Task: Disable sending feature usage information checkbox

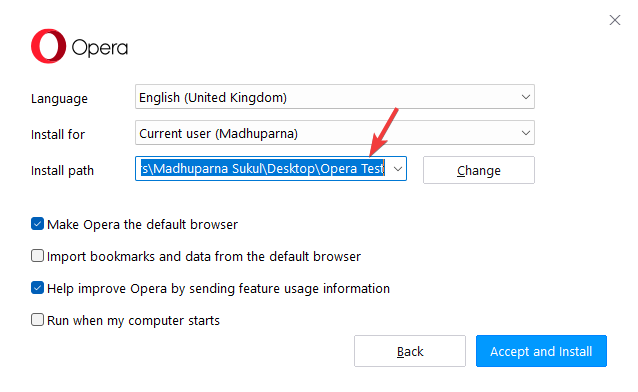Action: tap(37, 288)
